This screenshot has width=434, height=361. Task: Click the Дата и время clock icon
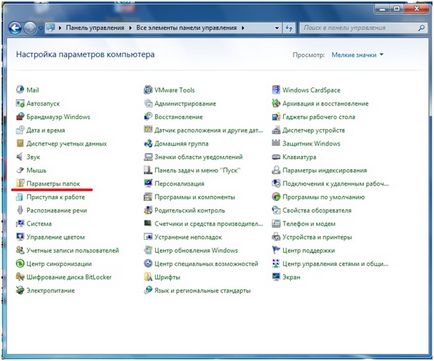[x=20, y=130]
